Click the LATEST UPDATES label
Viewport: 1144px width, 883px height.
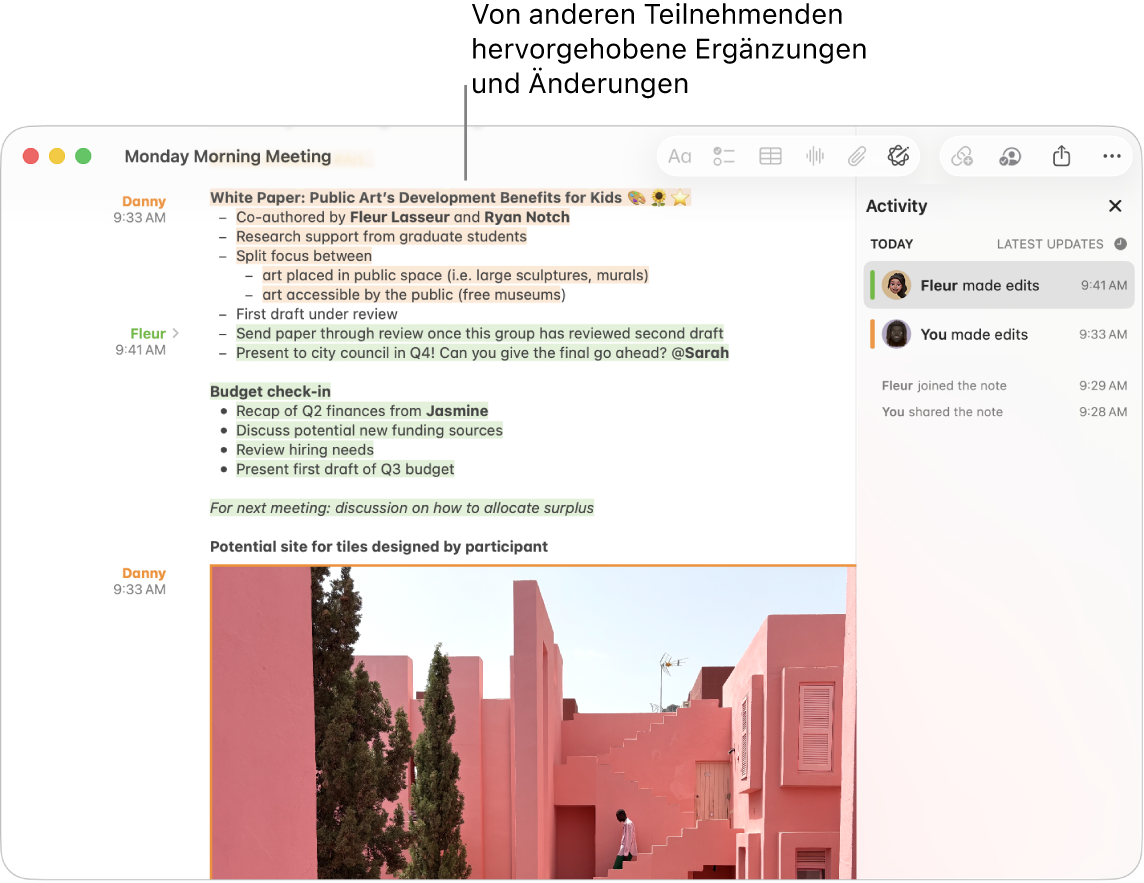tap(1050, 244)
